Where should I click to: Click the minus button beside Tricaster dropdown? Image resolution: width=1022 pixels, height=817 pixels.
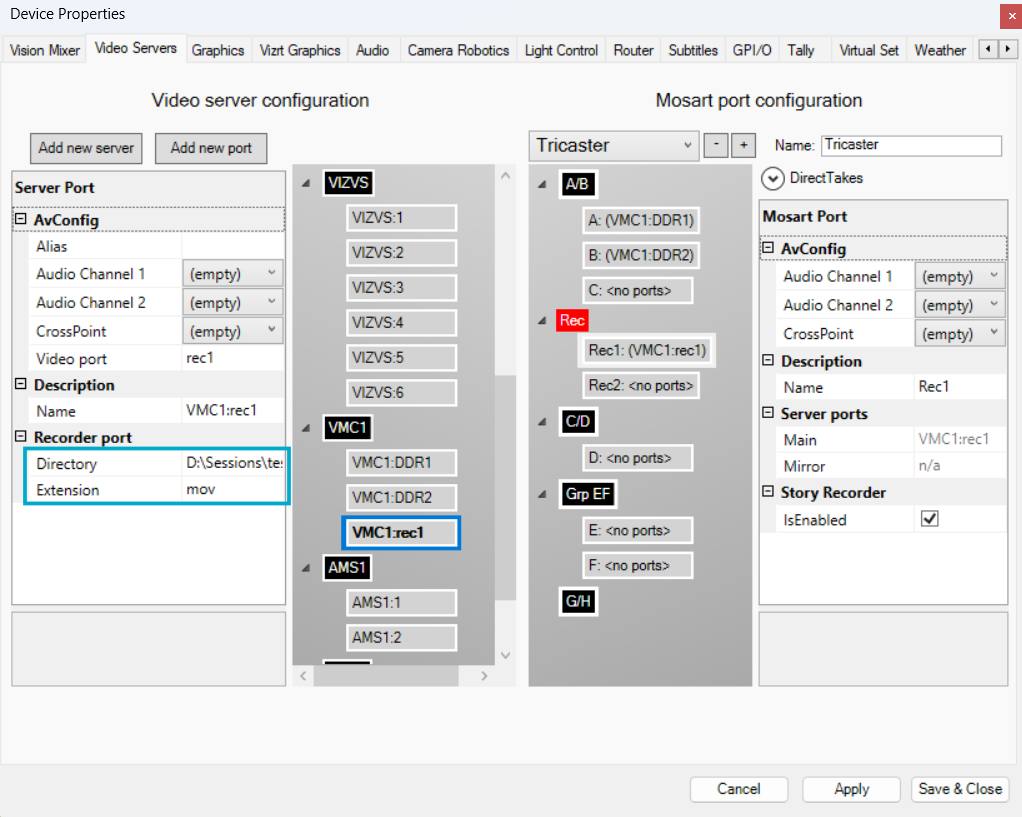[x=716, y=145]
